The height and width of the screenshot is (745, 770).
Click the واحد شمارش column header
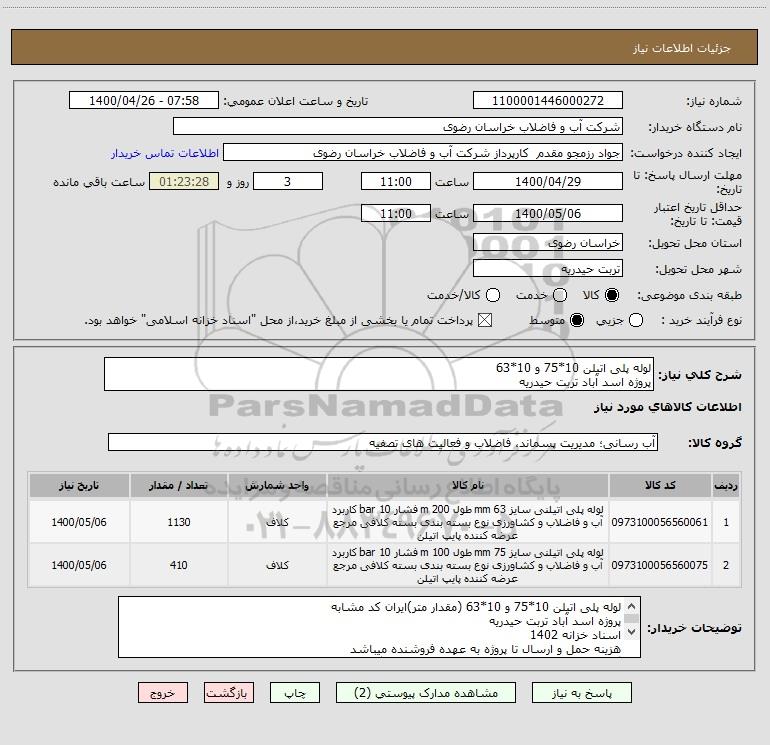coord(277,486)
